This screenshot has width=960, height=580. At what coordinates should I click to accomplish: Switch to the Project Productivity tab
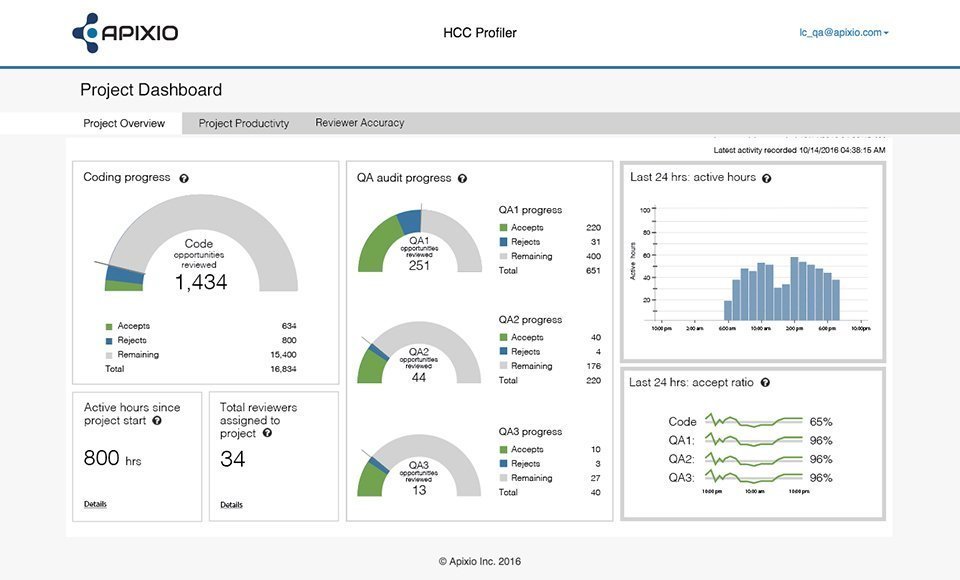(x=243, y=123)
